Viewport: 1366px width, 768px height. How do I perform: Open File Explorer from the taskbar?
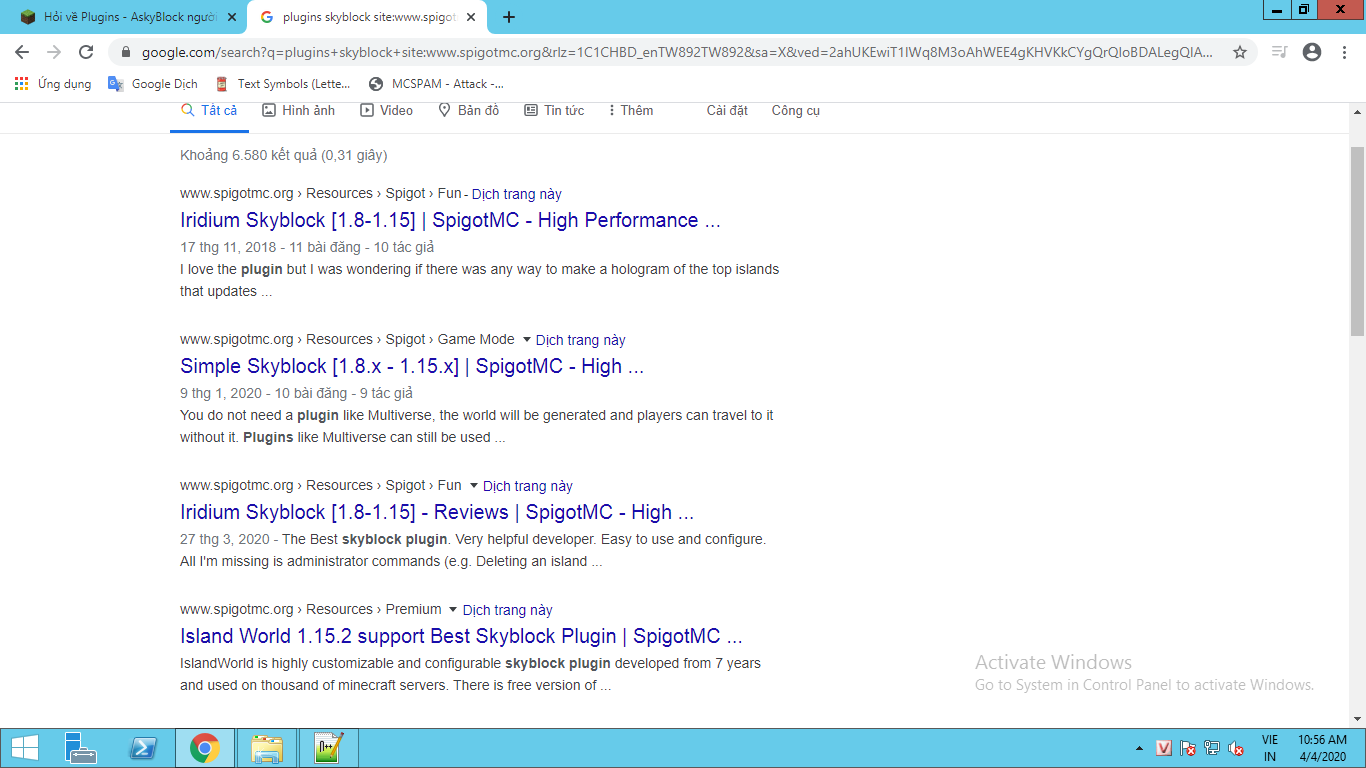267,748
